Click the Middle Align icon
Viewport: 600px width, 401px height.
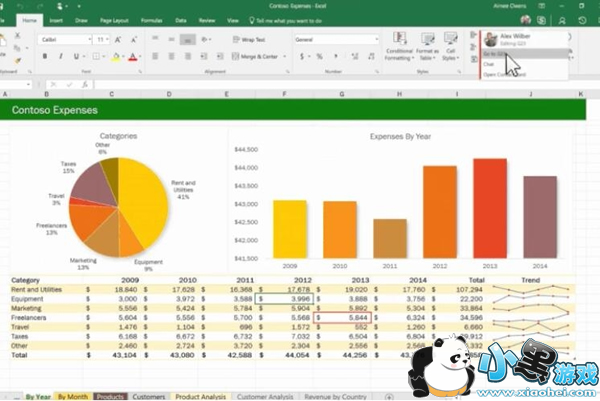pos(171,39)
